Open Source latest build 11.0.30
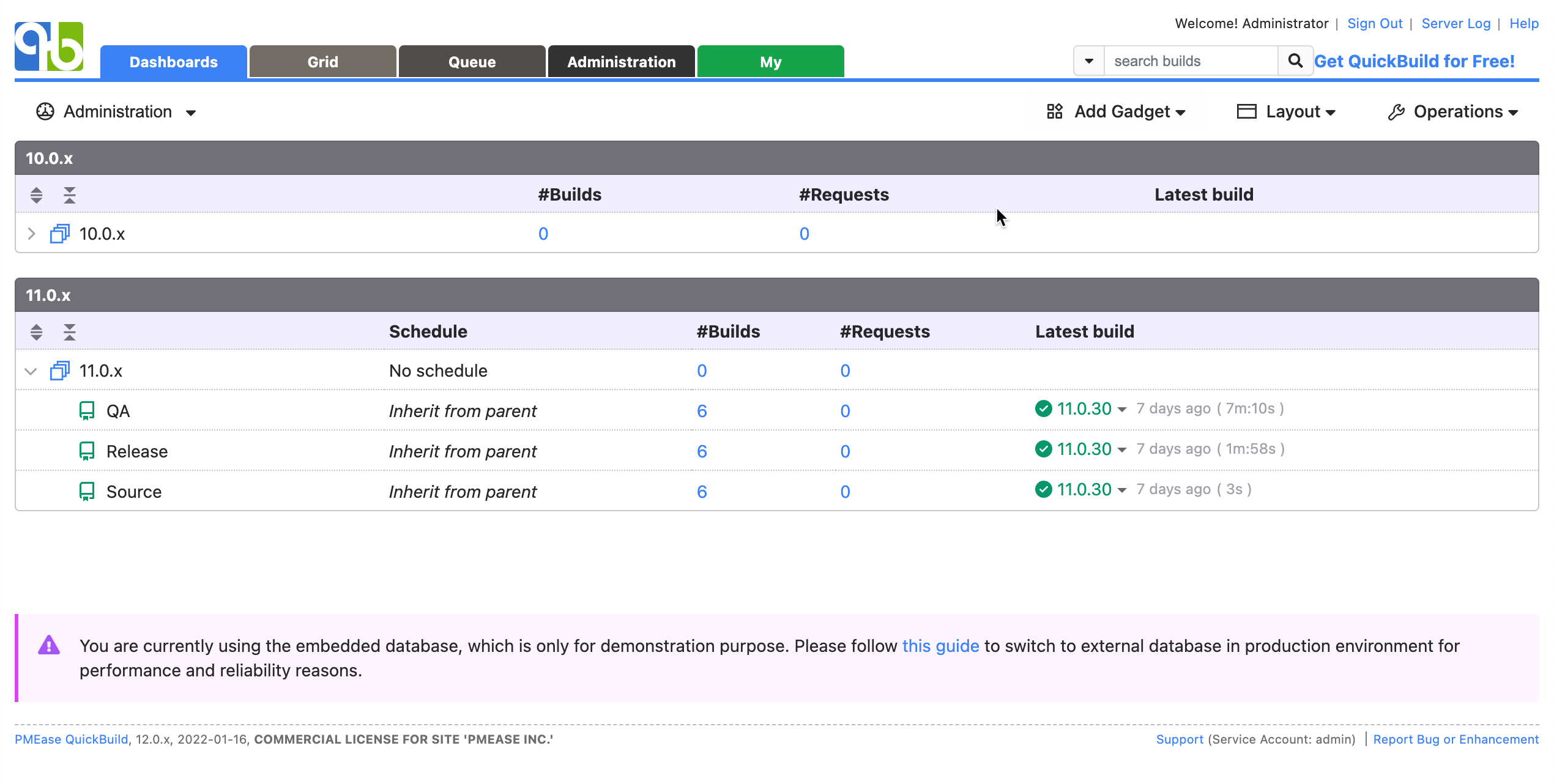 coord(1084,489)
